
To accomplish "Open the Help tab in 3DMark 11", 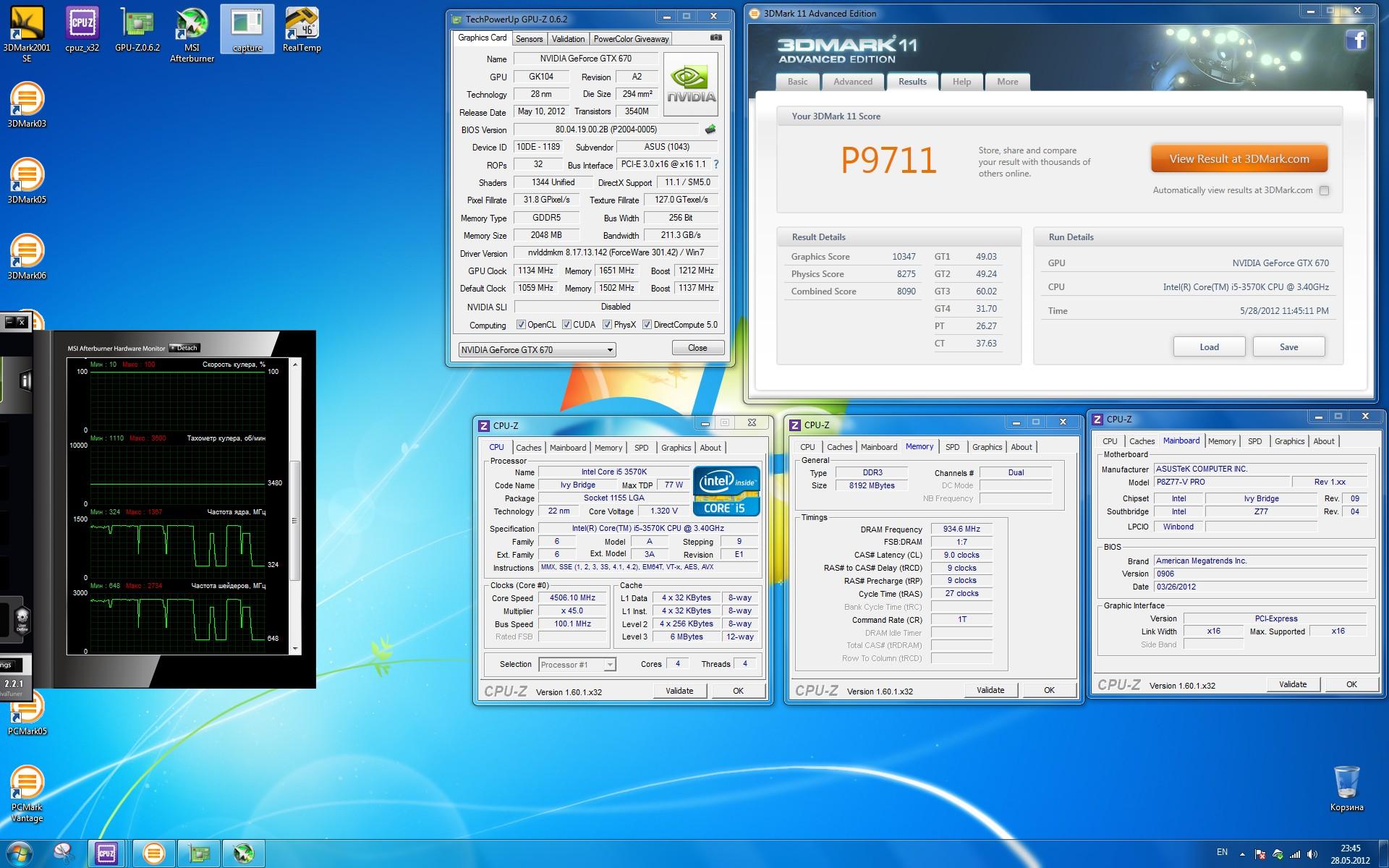I will point(961,82).
